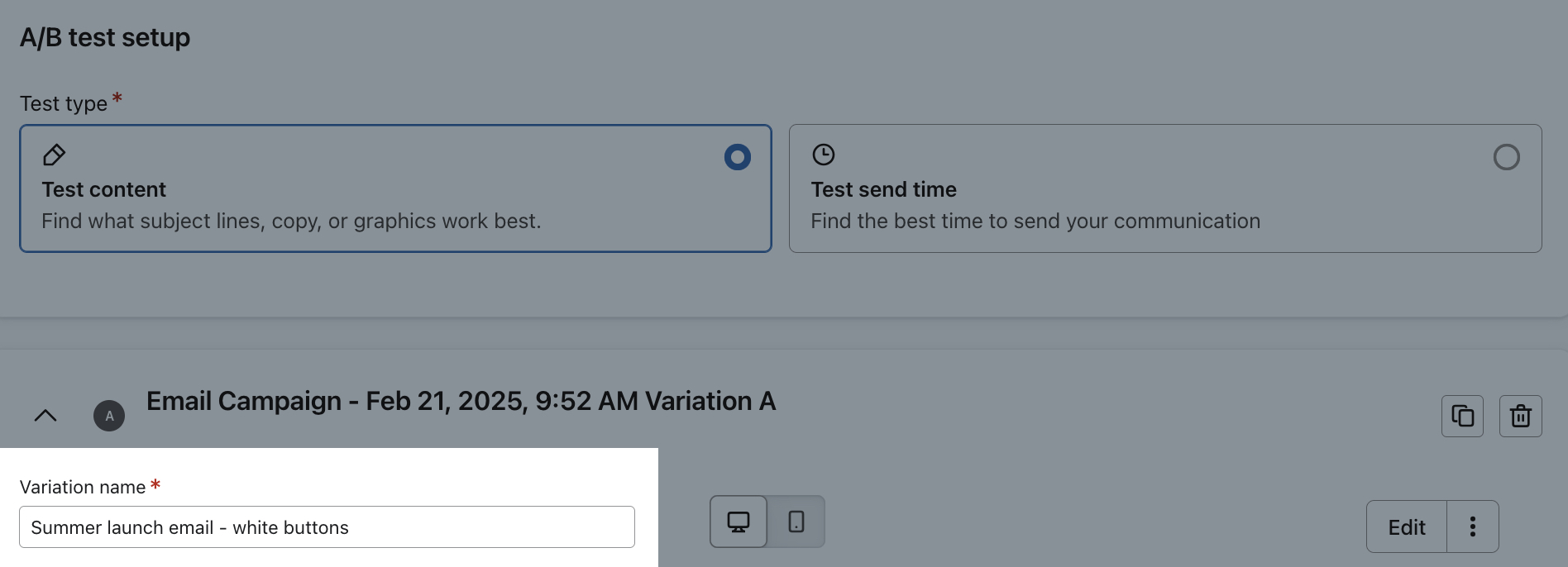Open the three-dot menu next to Edit

coord(1473,526)
